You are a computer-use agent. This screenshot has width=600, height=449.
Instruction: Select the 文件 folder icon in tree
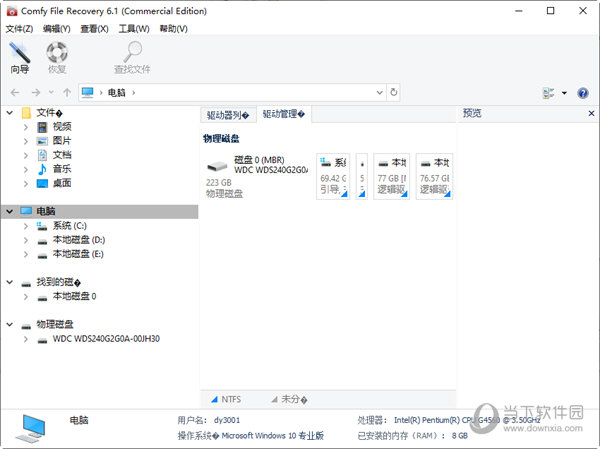(26, 113)
